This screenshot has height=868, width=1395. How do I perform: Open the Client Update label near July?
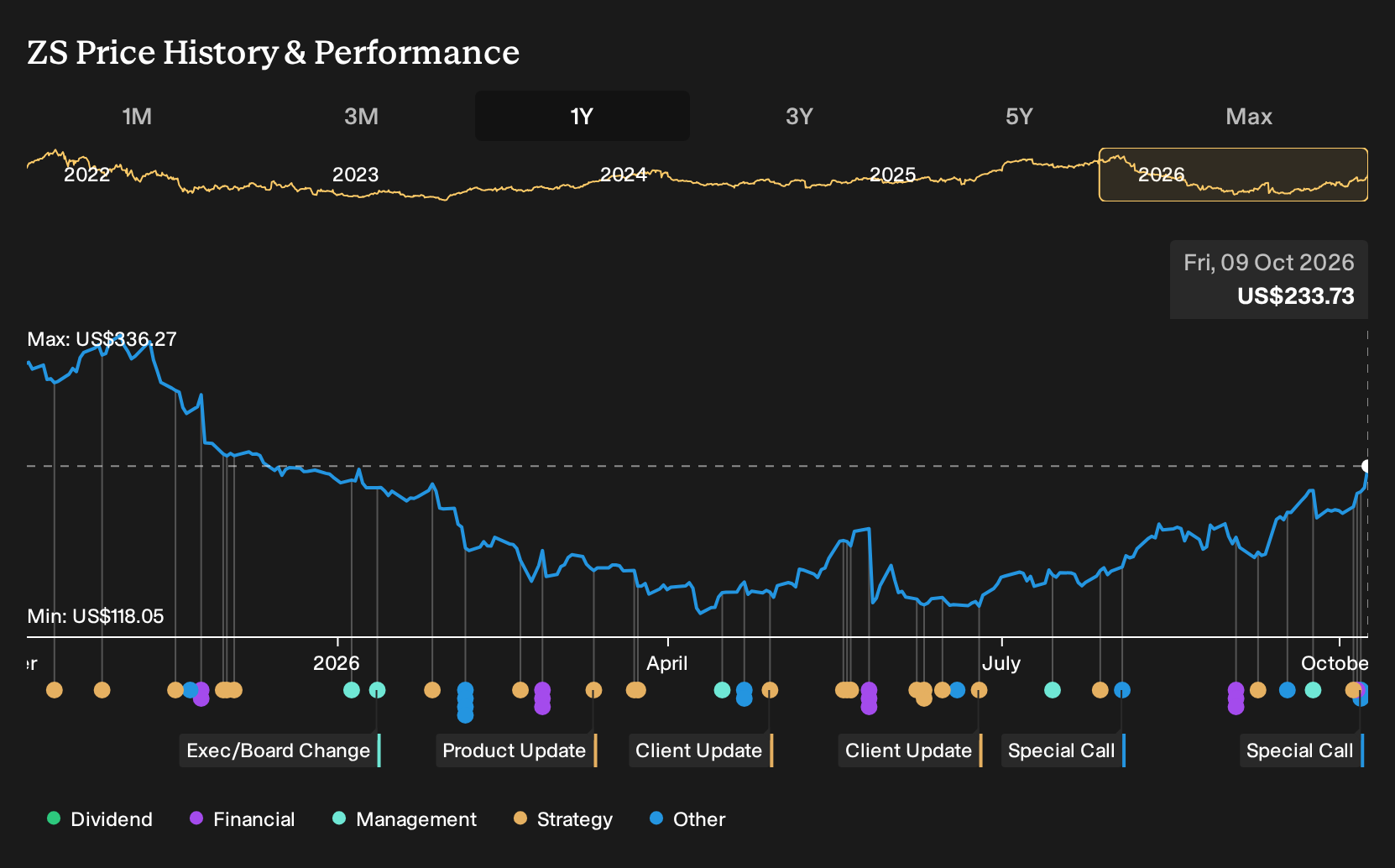(x=910, y=750)
